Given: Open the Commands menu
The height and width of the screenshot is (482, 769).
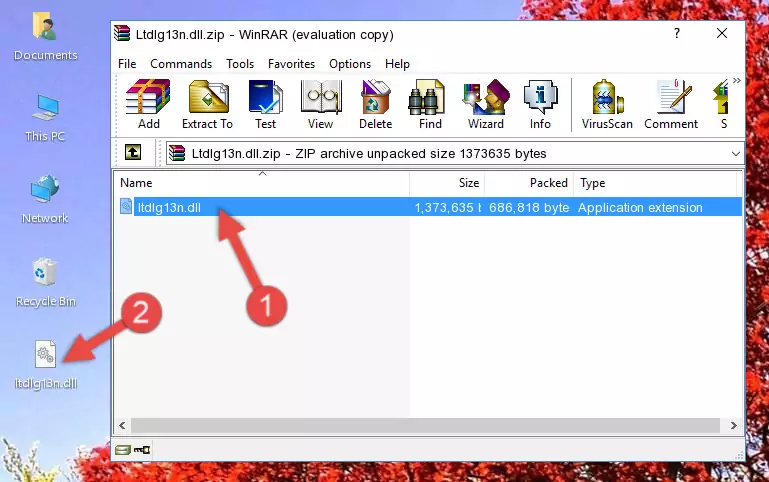Looking at the screenshot, I should (x=181, y=64).
